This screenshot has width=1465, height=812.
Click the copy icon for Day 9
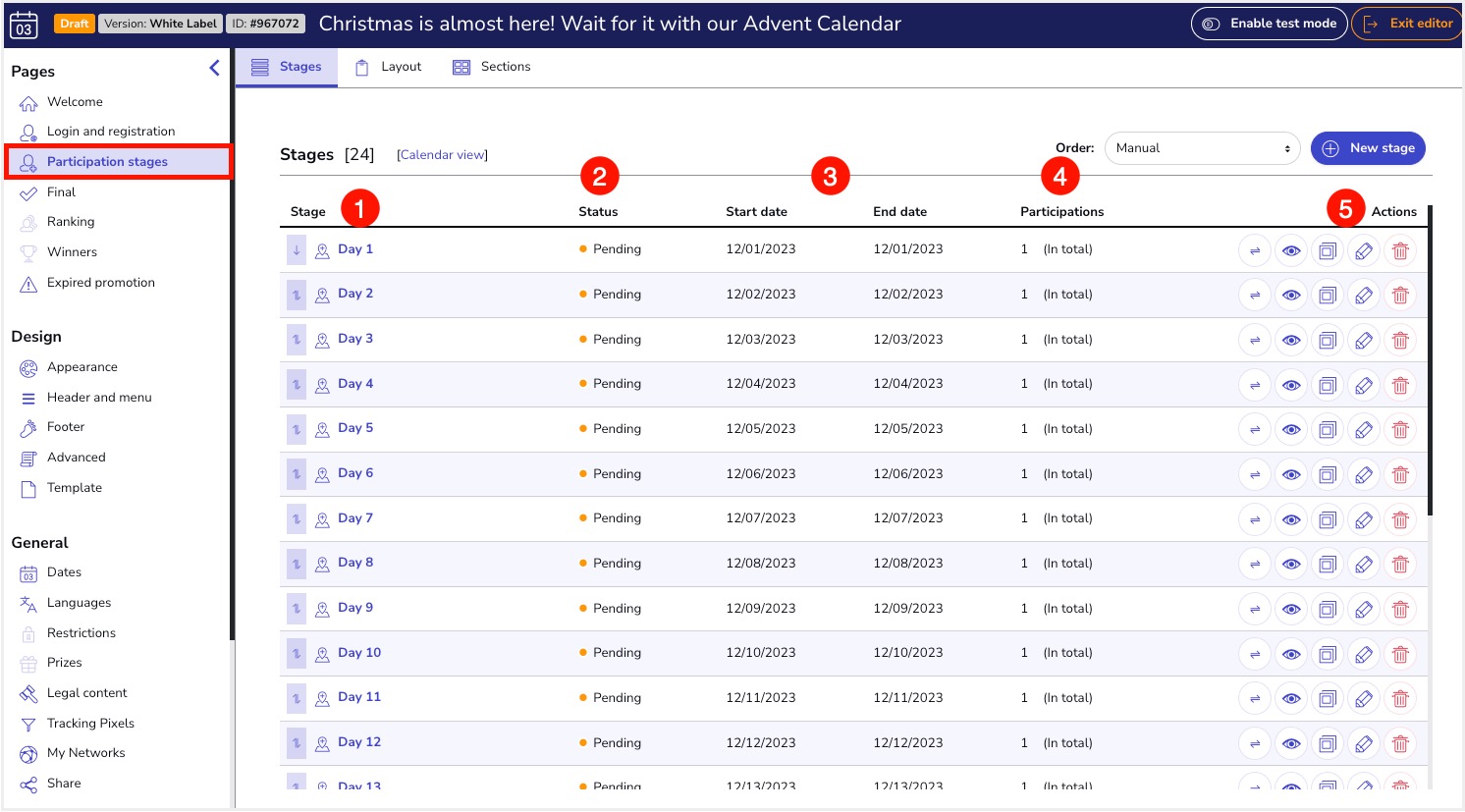pyautogui.click(x=1328, y=609)
